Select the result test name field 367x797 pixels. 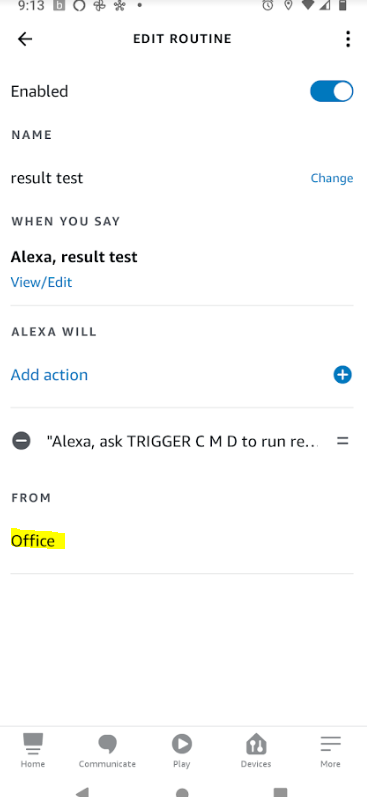[x=47, y=178]
